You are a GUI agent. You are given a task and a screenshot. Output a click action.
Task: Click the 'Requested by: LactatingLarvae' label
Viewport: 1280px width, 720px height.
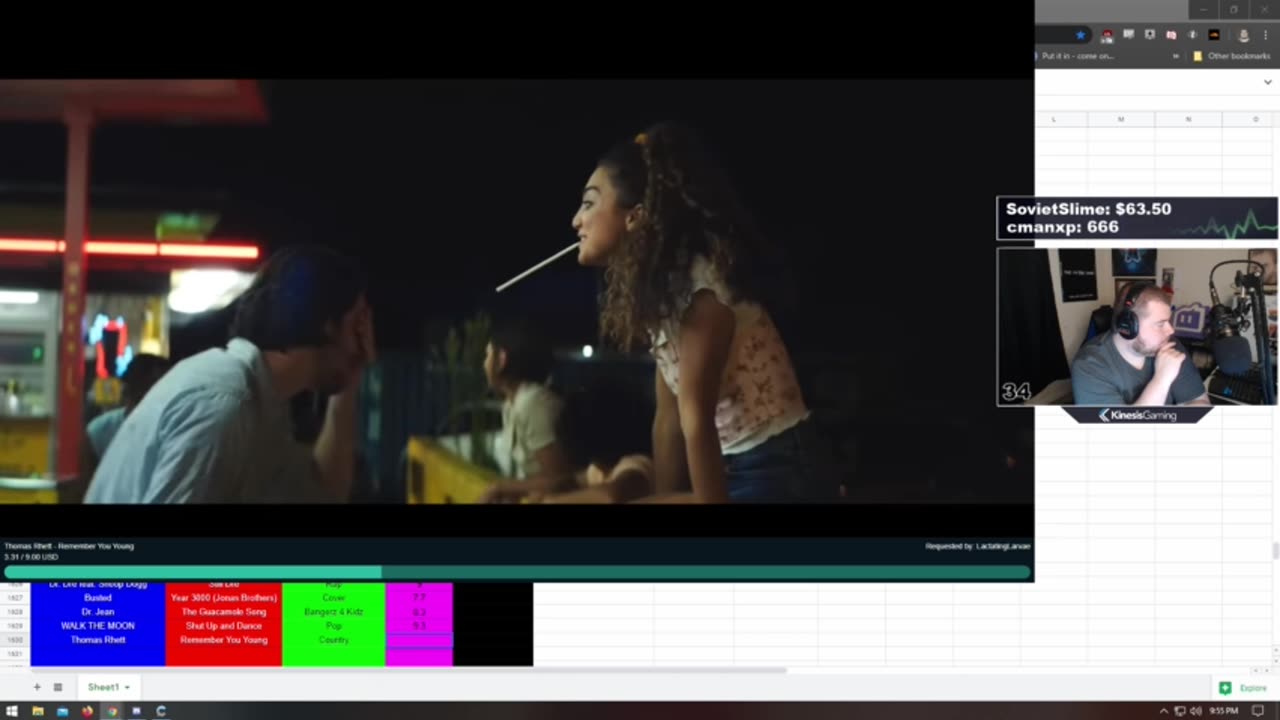(977, 546)
